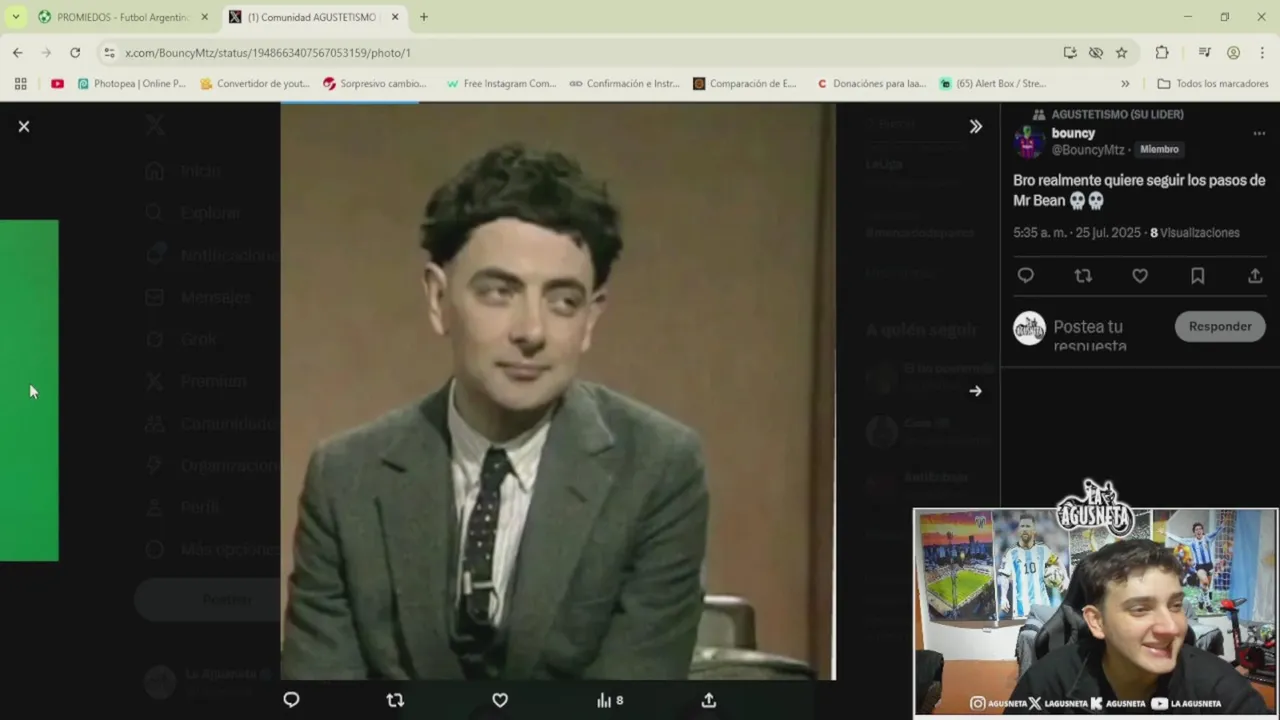Open the Donaciones para laa... bookmark
Screen dimensions: 1280x720
pos(871,84)
